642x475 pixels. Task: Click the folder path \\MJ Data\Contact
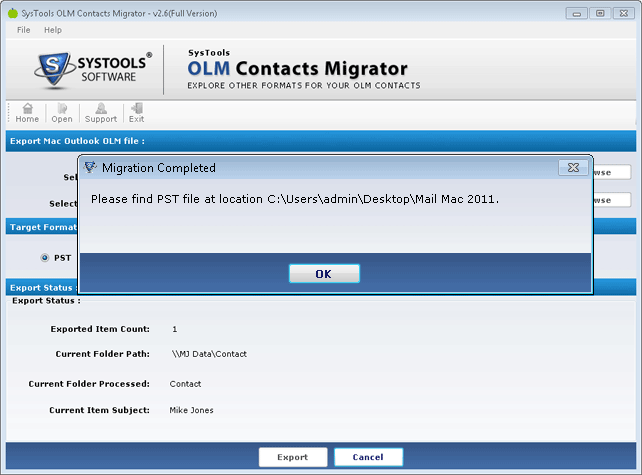pos(209,354)
